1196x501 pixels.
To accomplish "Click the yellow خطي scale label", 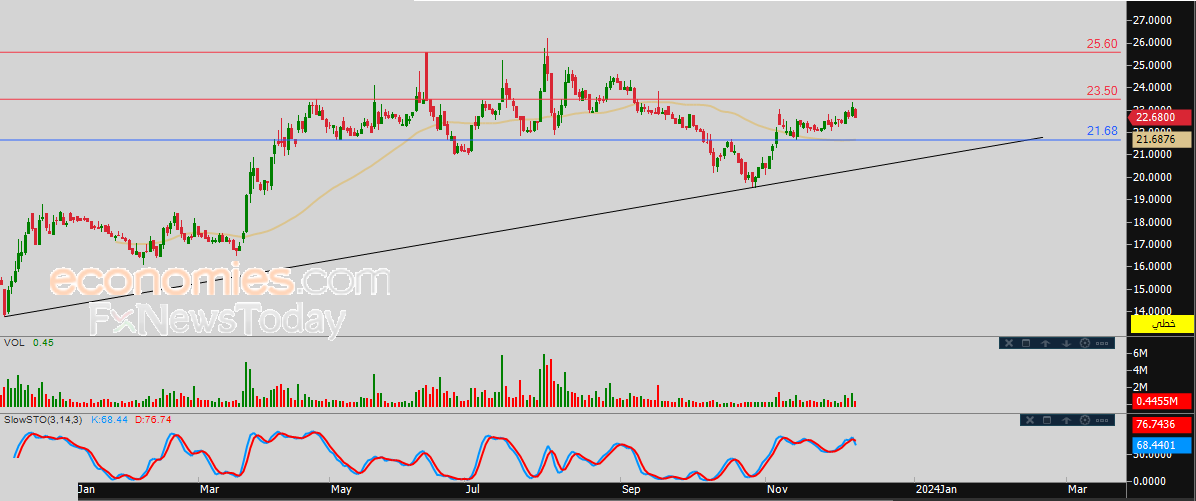I will [x=1162, y=324].
